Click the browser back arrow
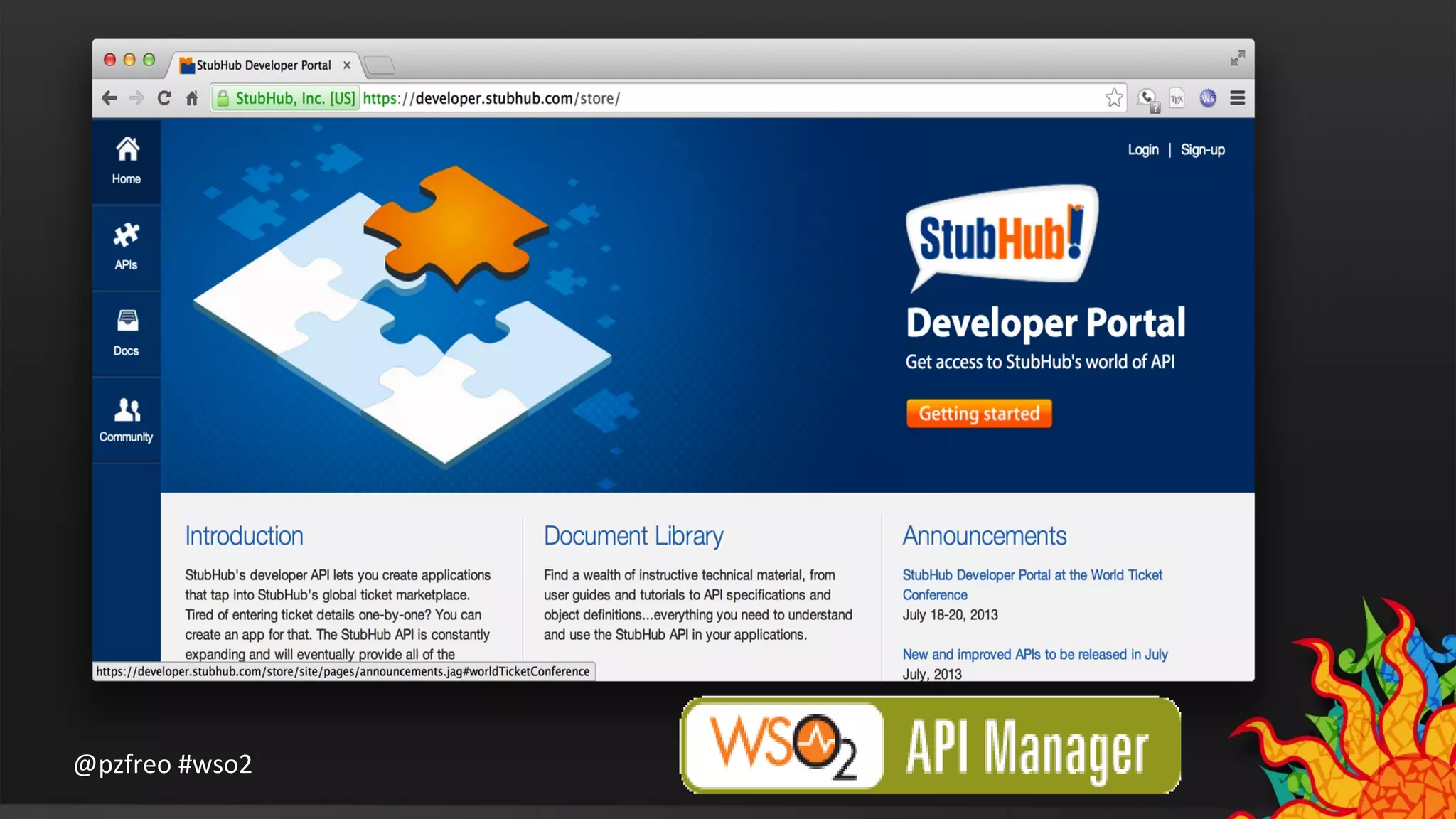Viewport: 1456px width, 819px height. pos(109,98)
